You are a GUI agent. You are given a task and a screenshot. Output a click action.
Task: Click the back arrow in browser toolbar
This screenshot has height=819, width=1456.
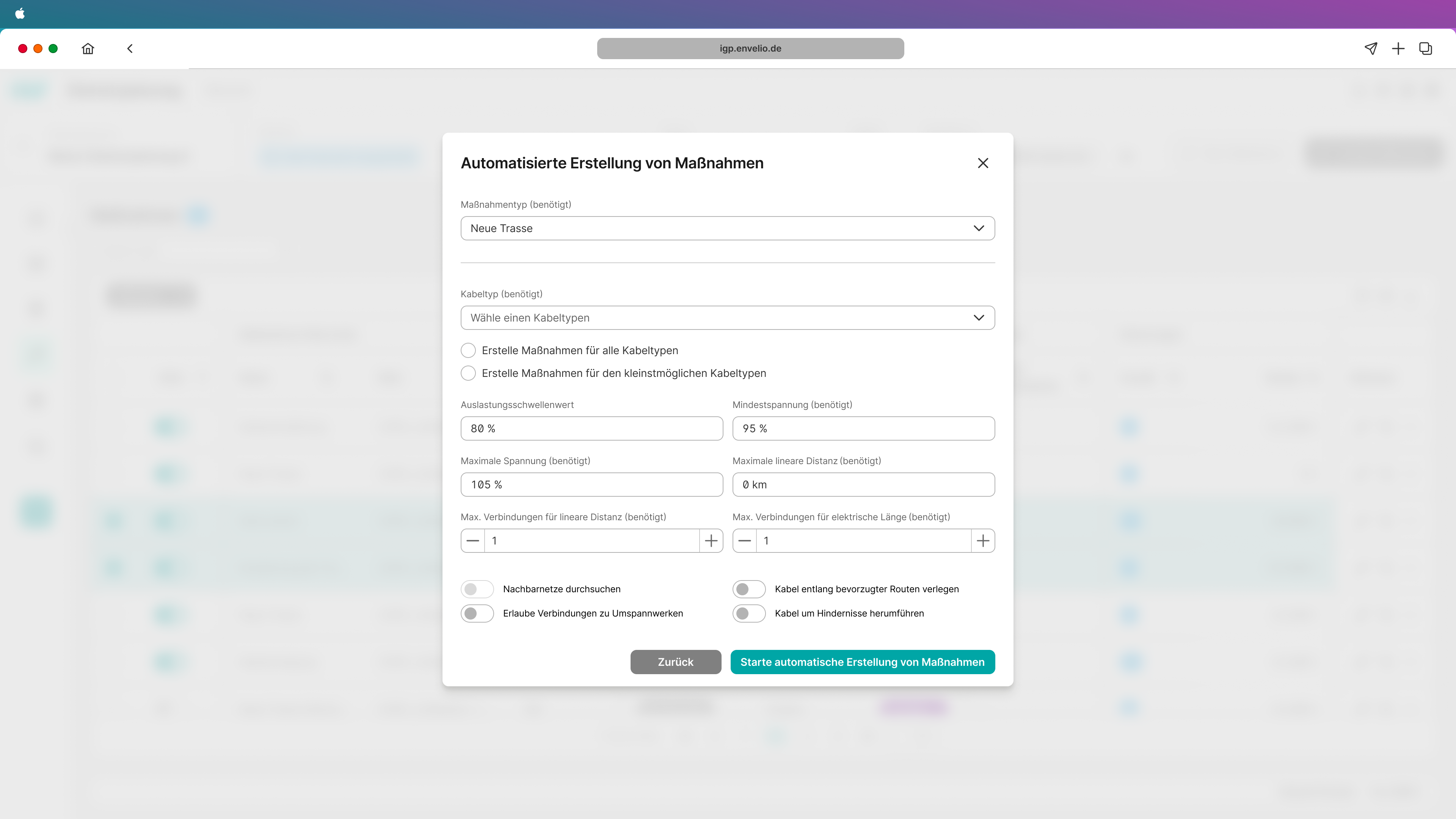pos(130,49)
